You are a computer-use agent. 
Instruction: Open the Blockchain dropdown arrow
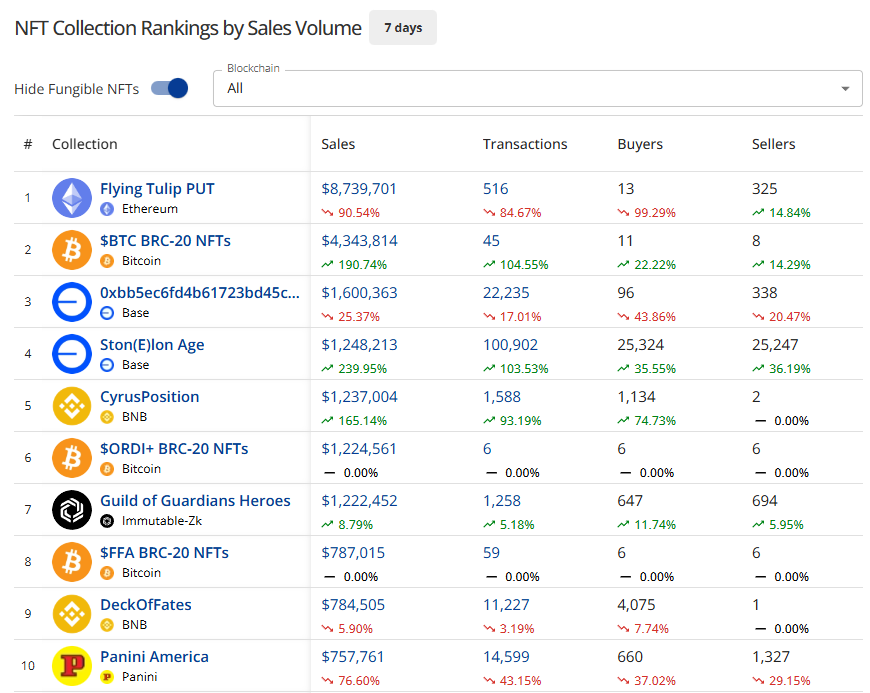(x=845, y=88)
